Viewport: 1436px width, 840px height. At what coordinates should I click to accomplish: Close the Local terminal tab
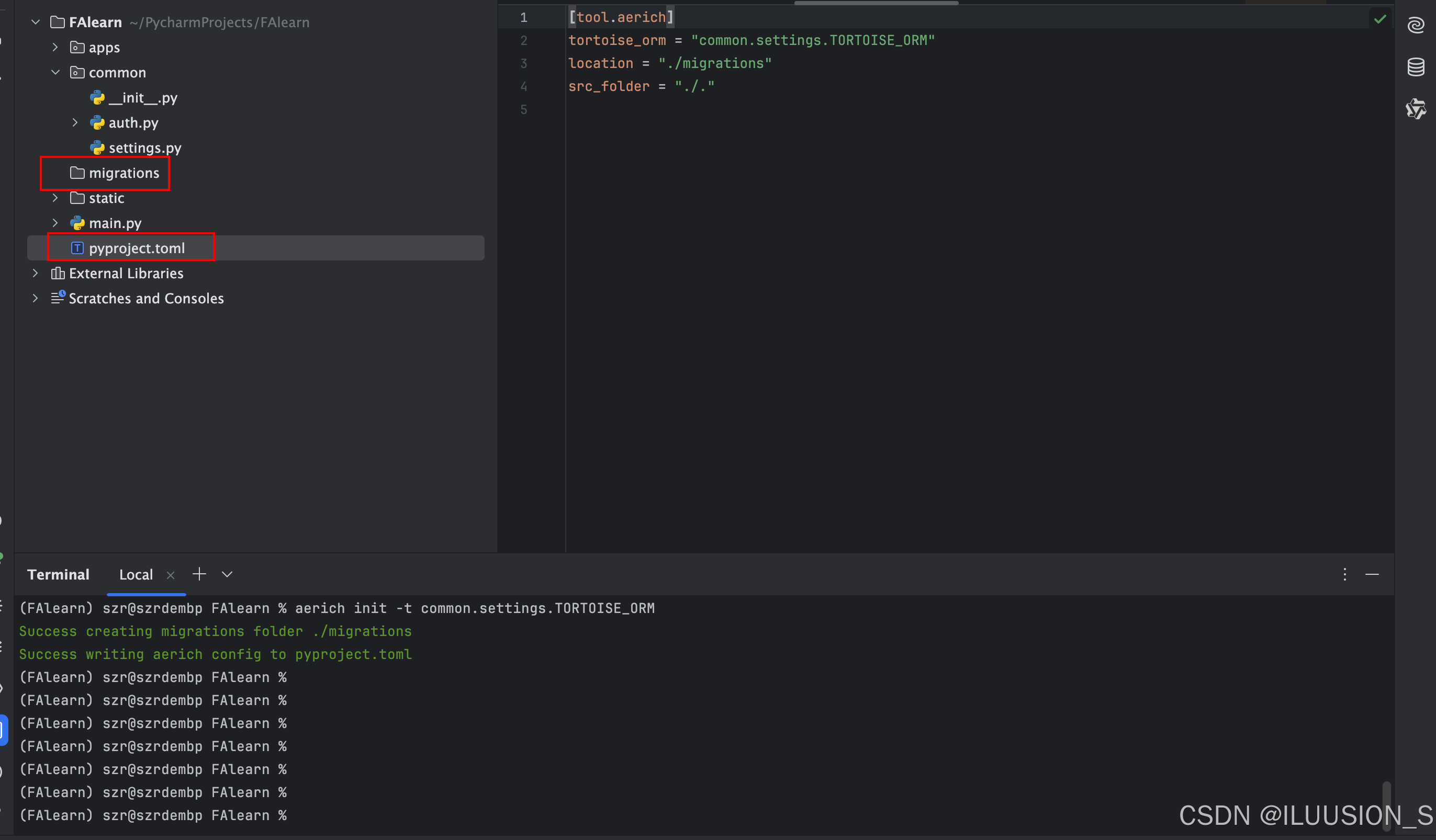(x=171, y=575)
